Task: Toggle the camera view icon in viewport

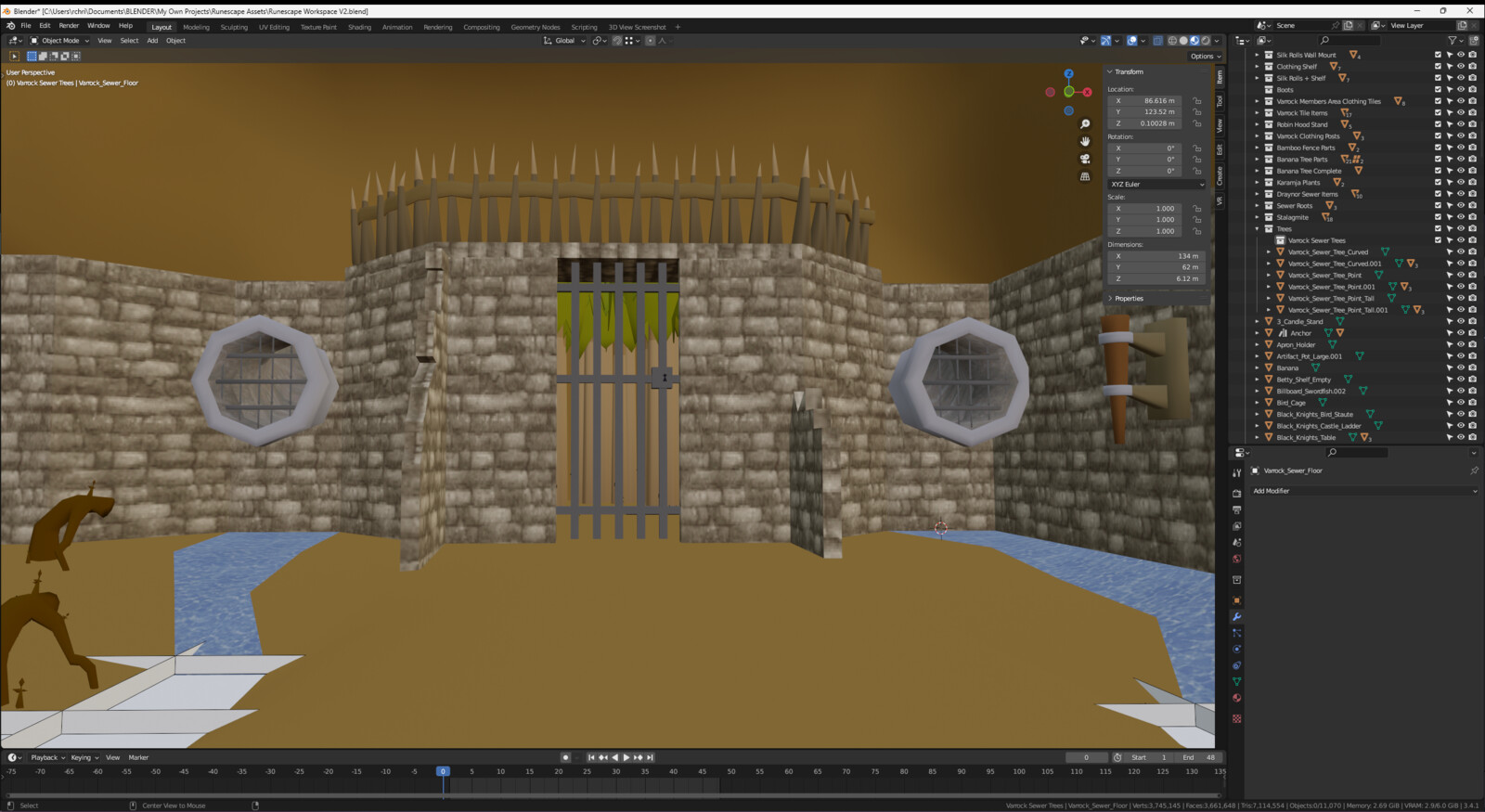Action: click(1085, 159)
